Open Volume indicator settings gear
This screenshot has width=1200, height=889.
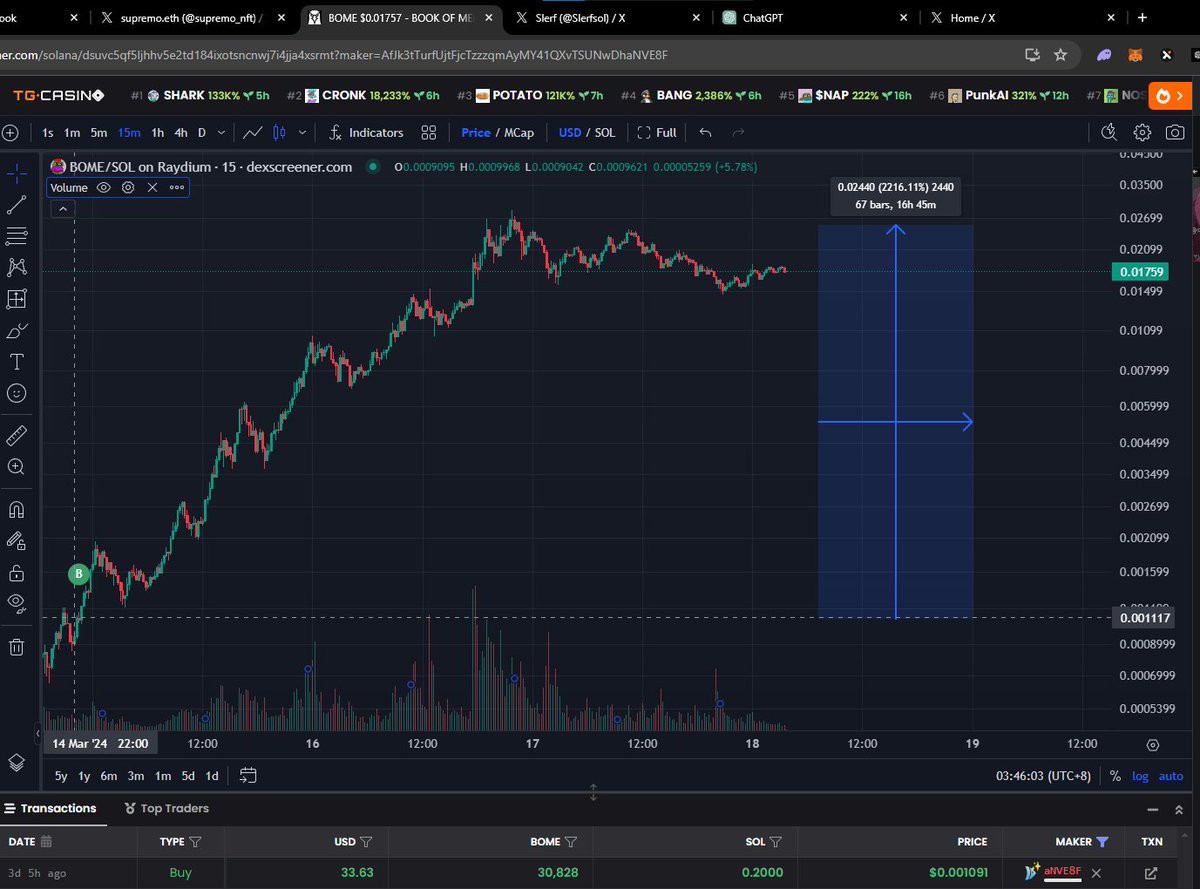tap(128, 187)
